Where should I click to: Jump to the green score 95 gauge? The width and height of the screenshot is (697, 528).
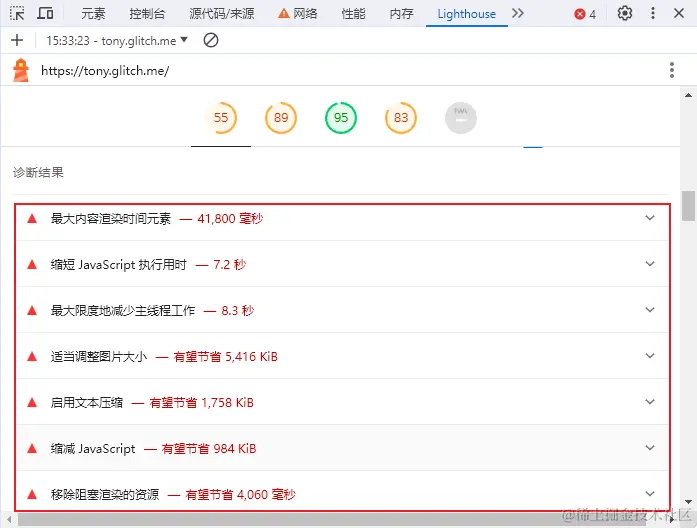coord(340,118)
